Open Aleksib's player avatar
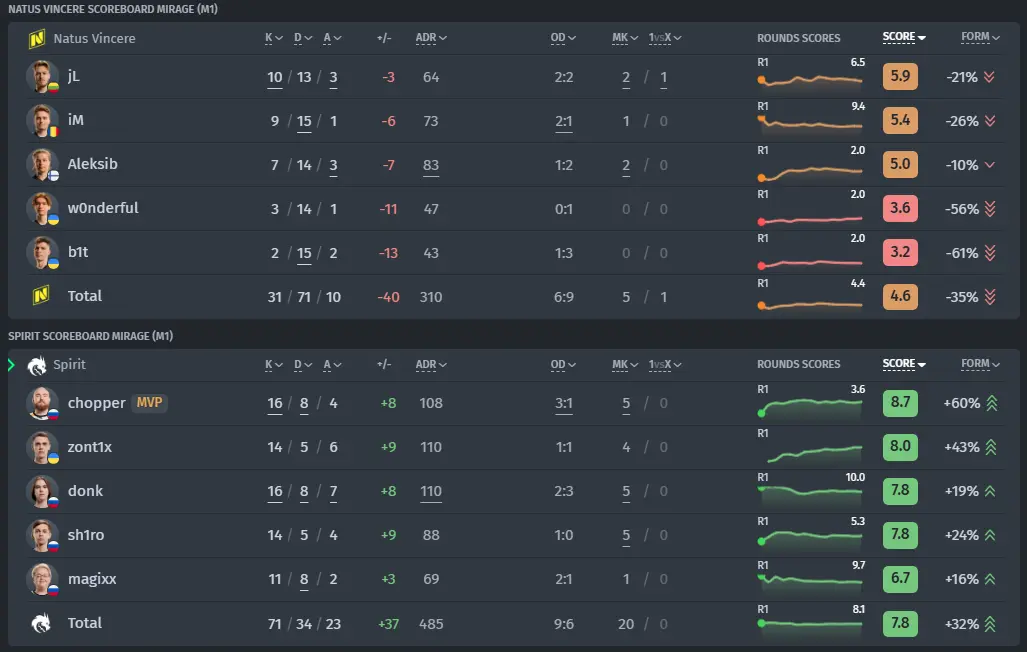 tap(41, 164)
